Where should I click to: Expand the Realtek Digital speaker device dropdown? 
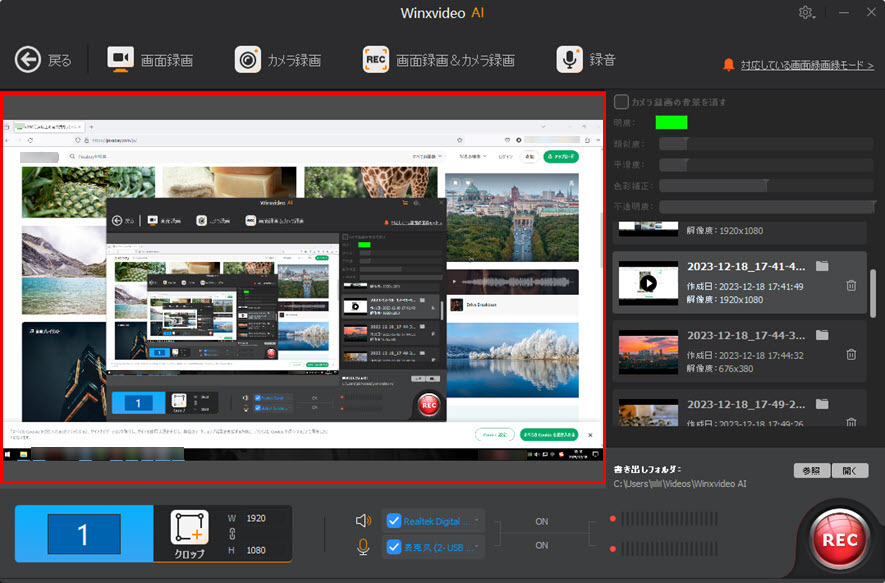click(477, 520)
